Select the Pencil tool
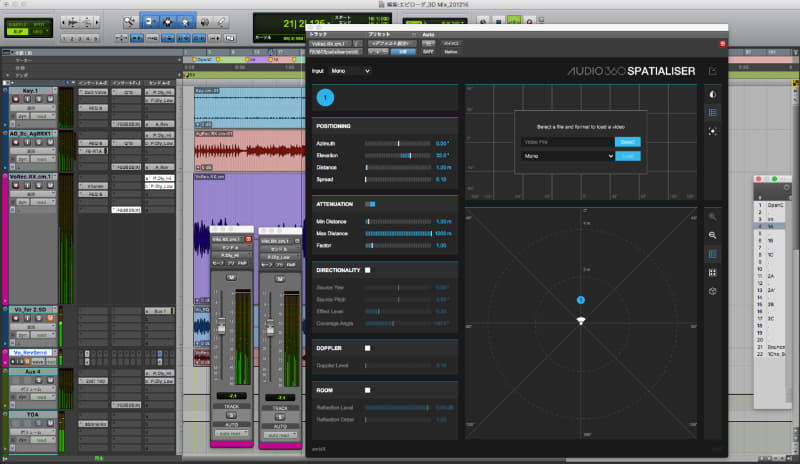This screenshot has width=800, height=464. tap(221, 21)
